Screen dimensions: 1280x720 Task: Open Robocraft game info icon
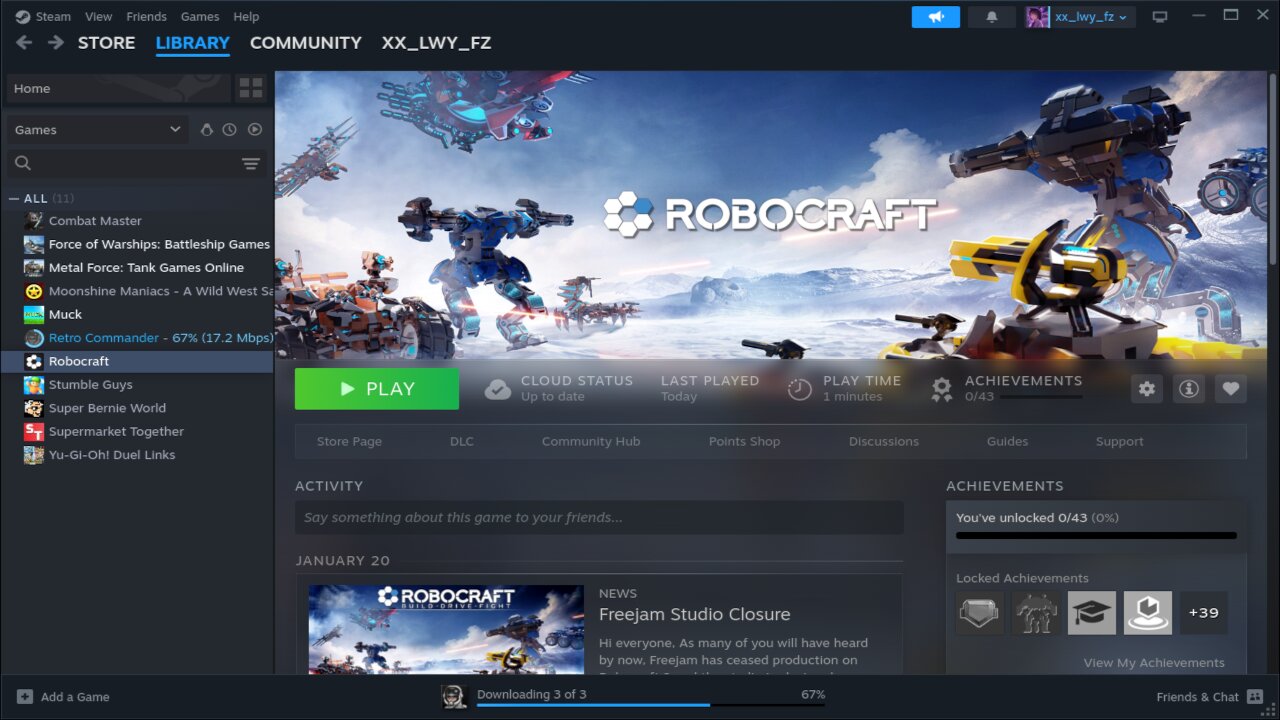click(1189, 389)
